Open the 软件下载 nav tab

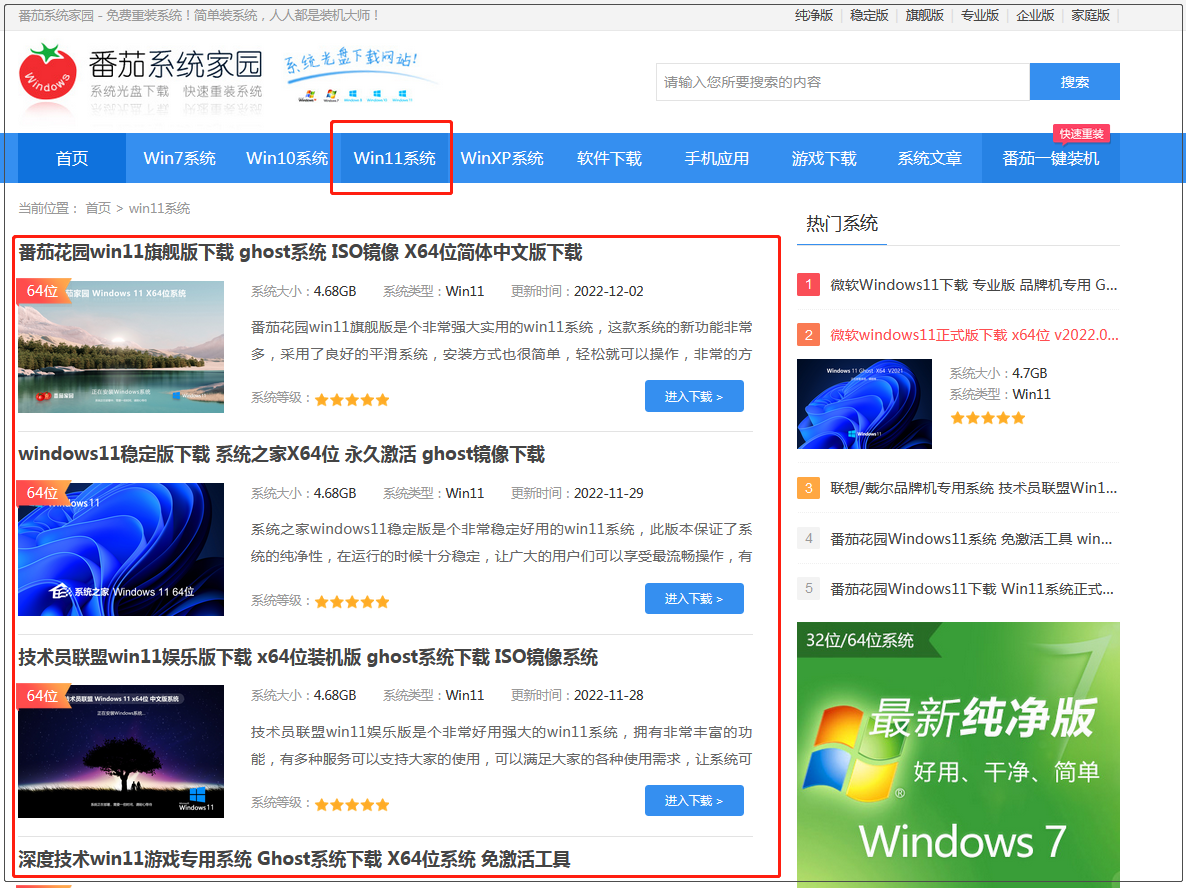(609, 158)
